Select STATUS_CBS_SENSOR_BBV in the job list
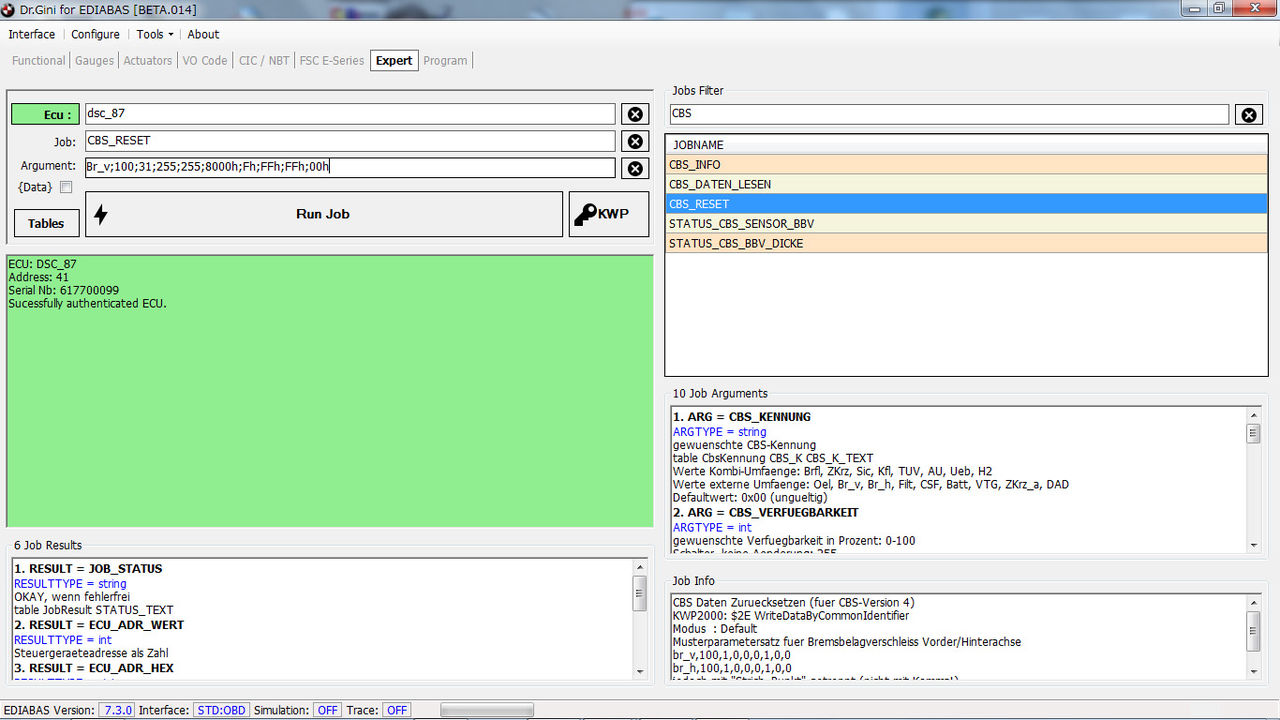Viewport: 1280px width, 720px height. pyautogui.click(x=966, y=224)
